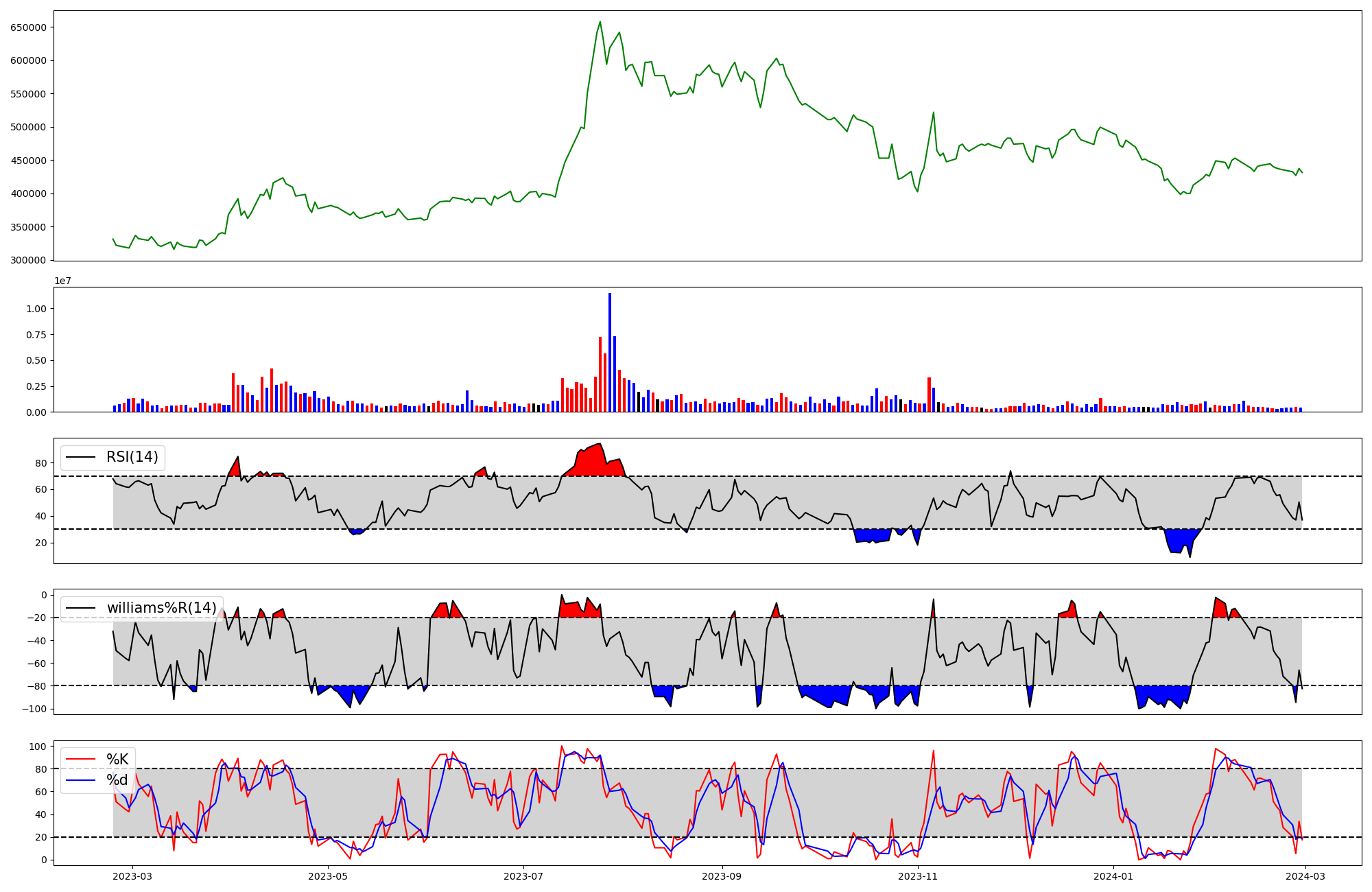Click the 2024-03 date tick label
1372x892 pixels.
pyautogui.click(x=1306, y=876)
